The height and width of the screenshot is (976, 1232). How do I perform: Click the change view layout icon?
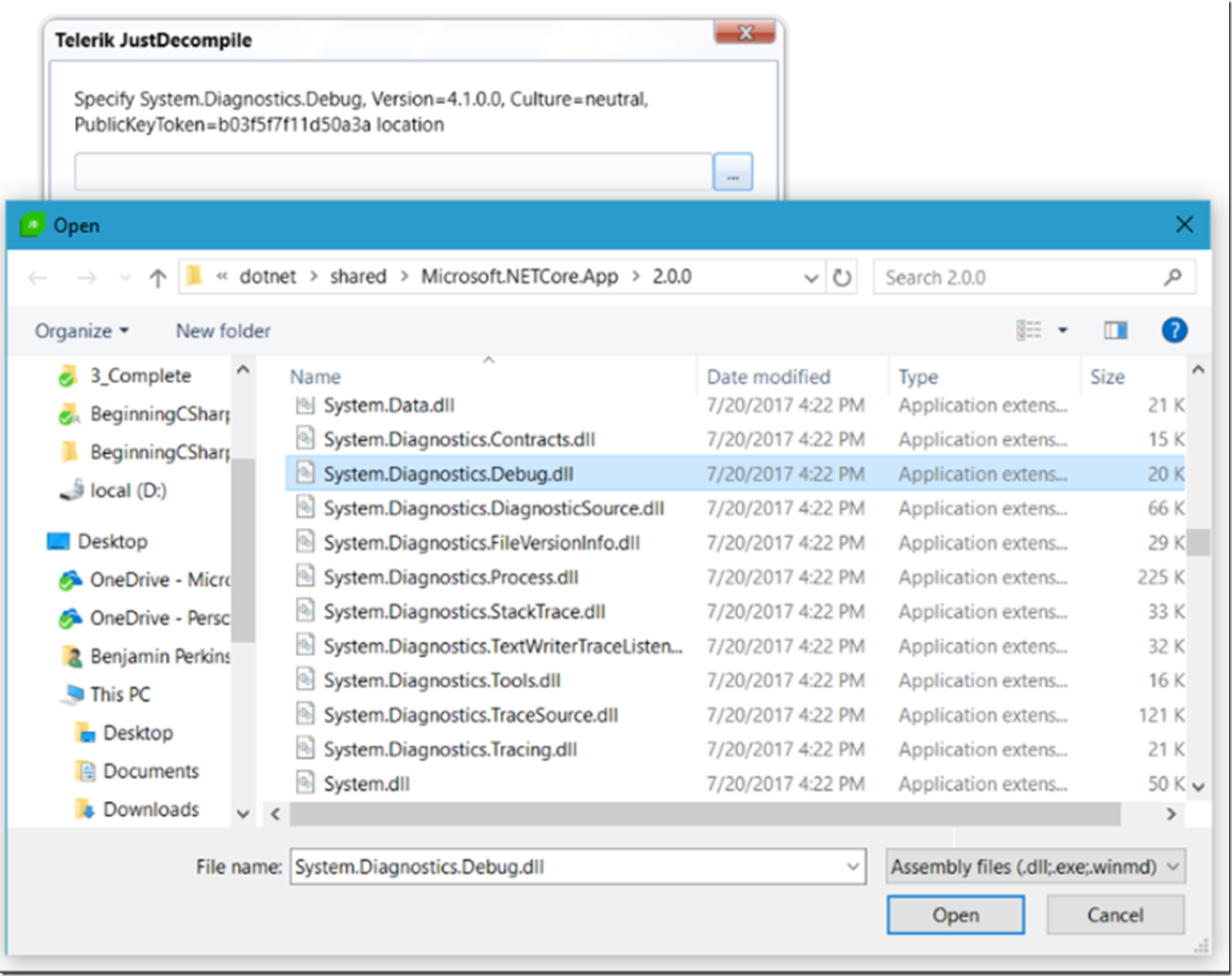point(1029,331)
